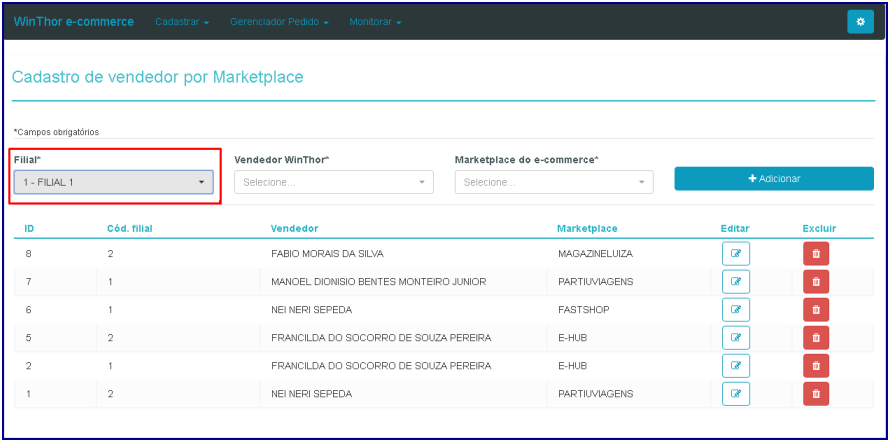Click the Cadastro de vendedor por Marketplace heading

coord(157,77)
